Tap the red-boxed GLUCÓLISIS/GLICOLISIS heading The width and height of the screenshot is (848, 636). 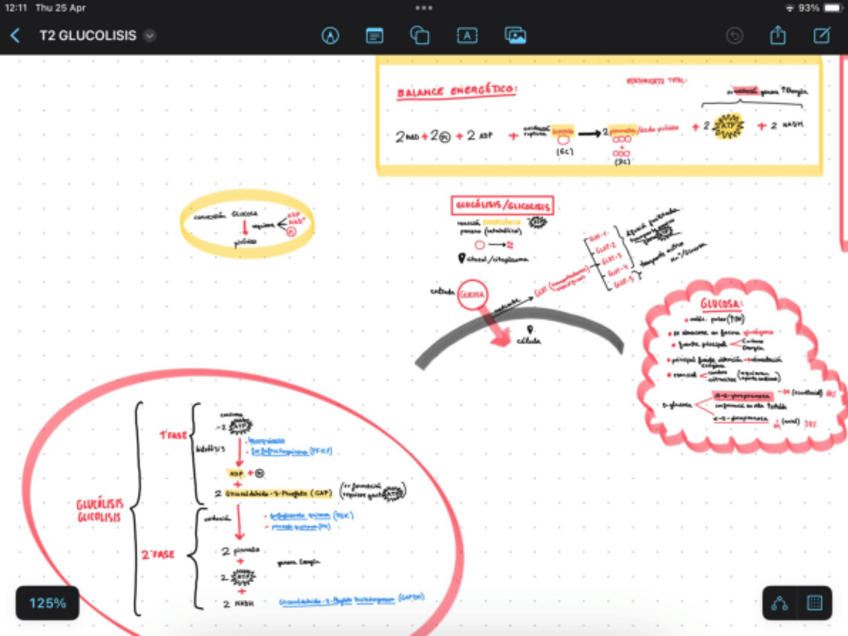click(503, 206)
